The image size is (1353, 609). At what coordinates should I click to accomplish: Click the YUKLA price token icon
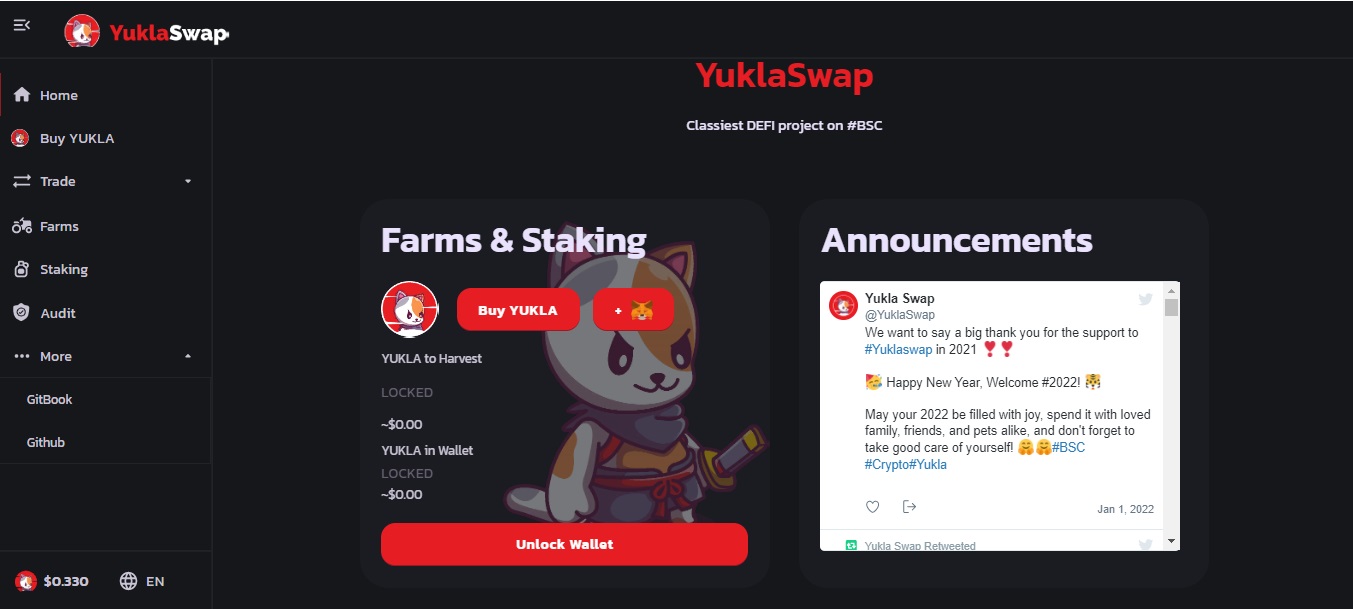click(x=26, y=581)
